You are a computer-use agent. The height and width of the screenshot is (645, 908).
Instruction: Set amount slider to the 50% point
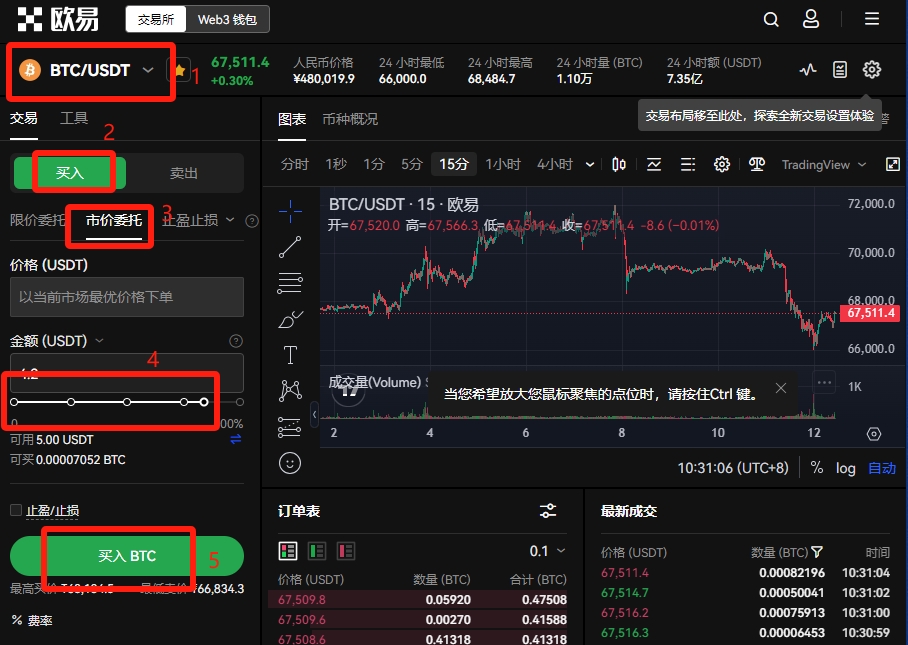(127, 402)
